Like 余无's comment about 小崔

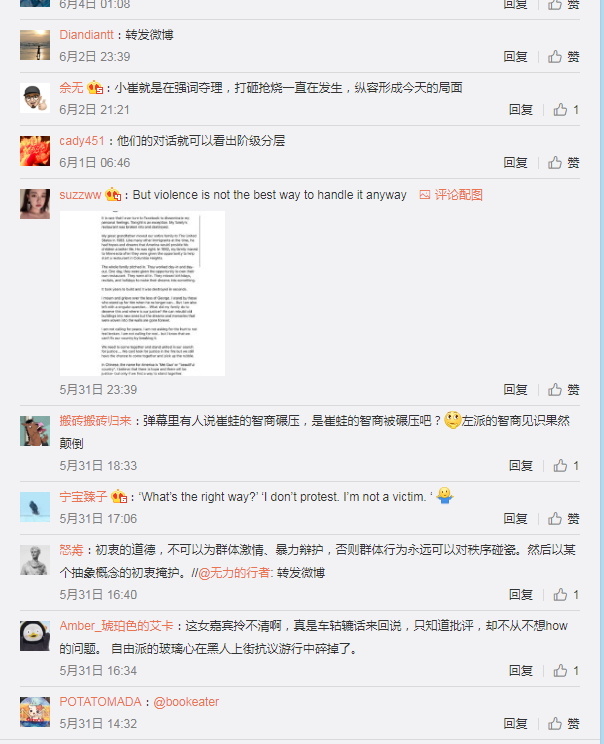566,110
